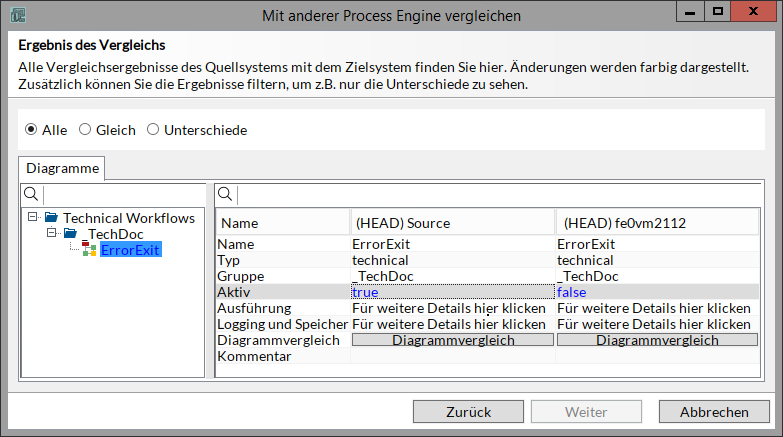
Task: Click the Zurück button
Action: click(468, 412)
